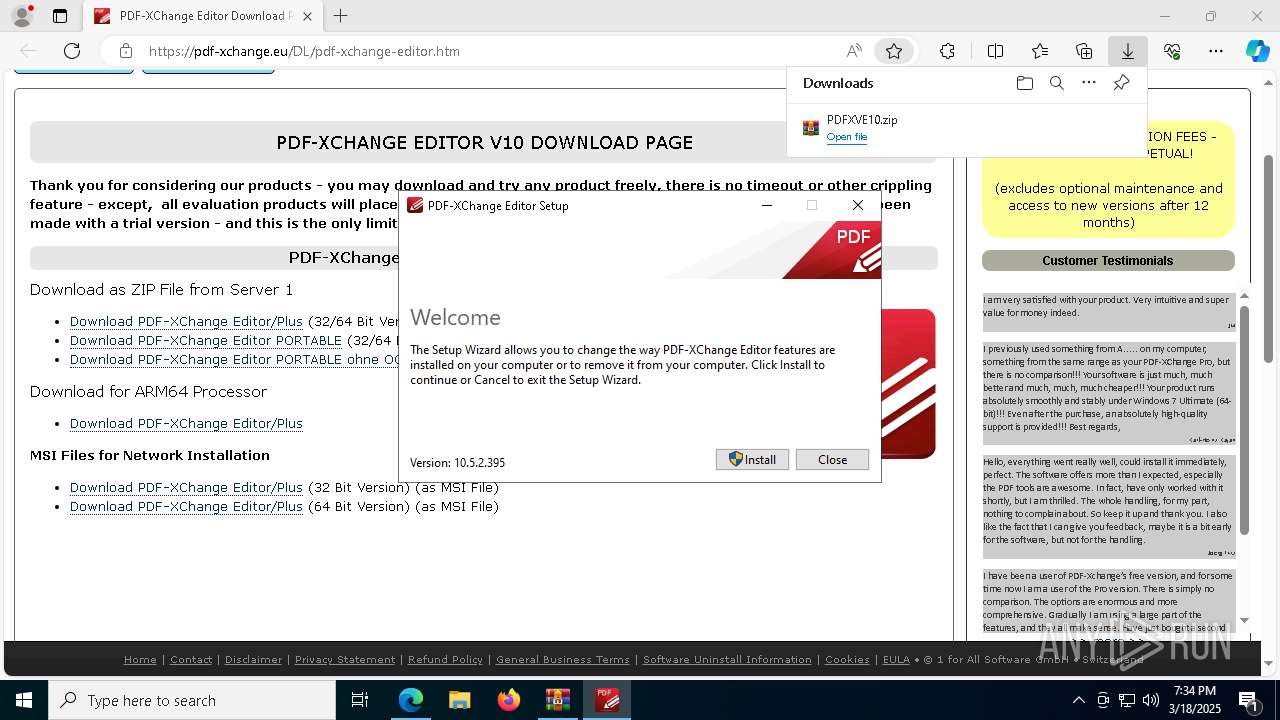Open Firefox on taskbar
The image size is (1280, 720).
tap(508, 700)
